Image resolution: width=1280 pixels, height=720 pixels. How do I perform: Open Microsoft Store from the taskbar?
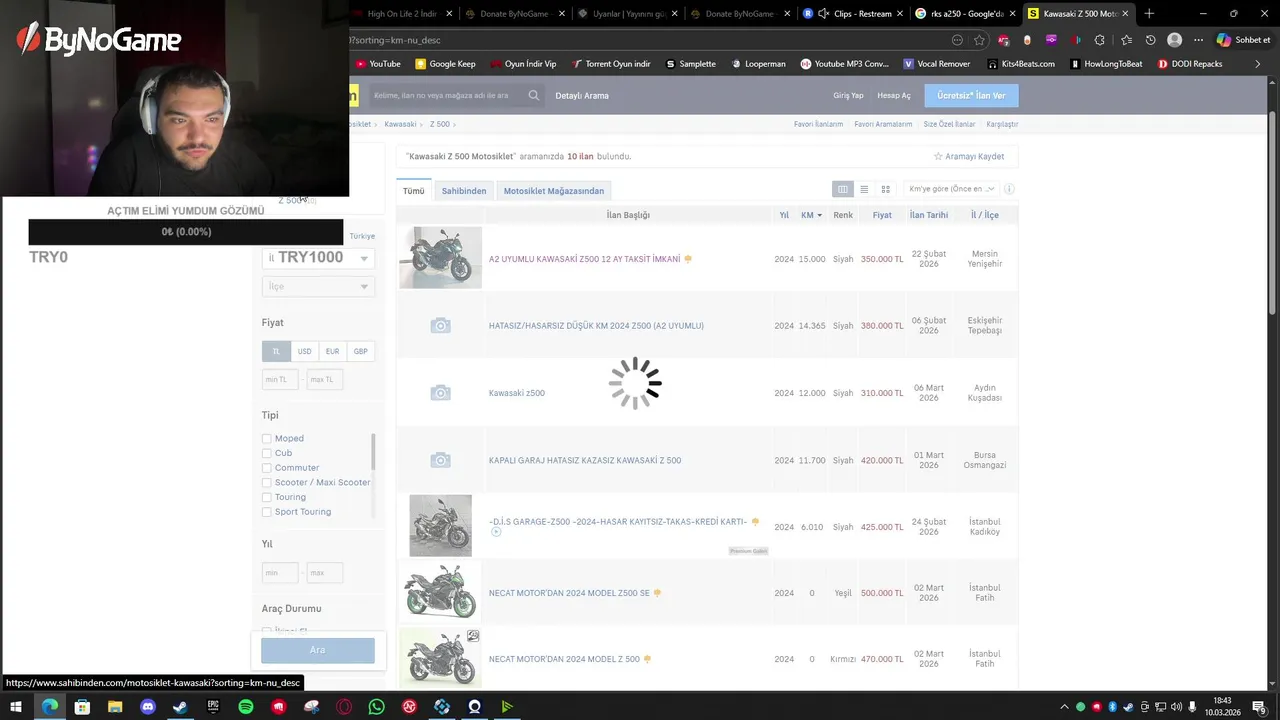coord(82,707)
